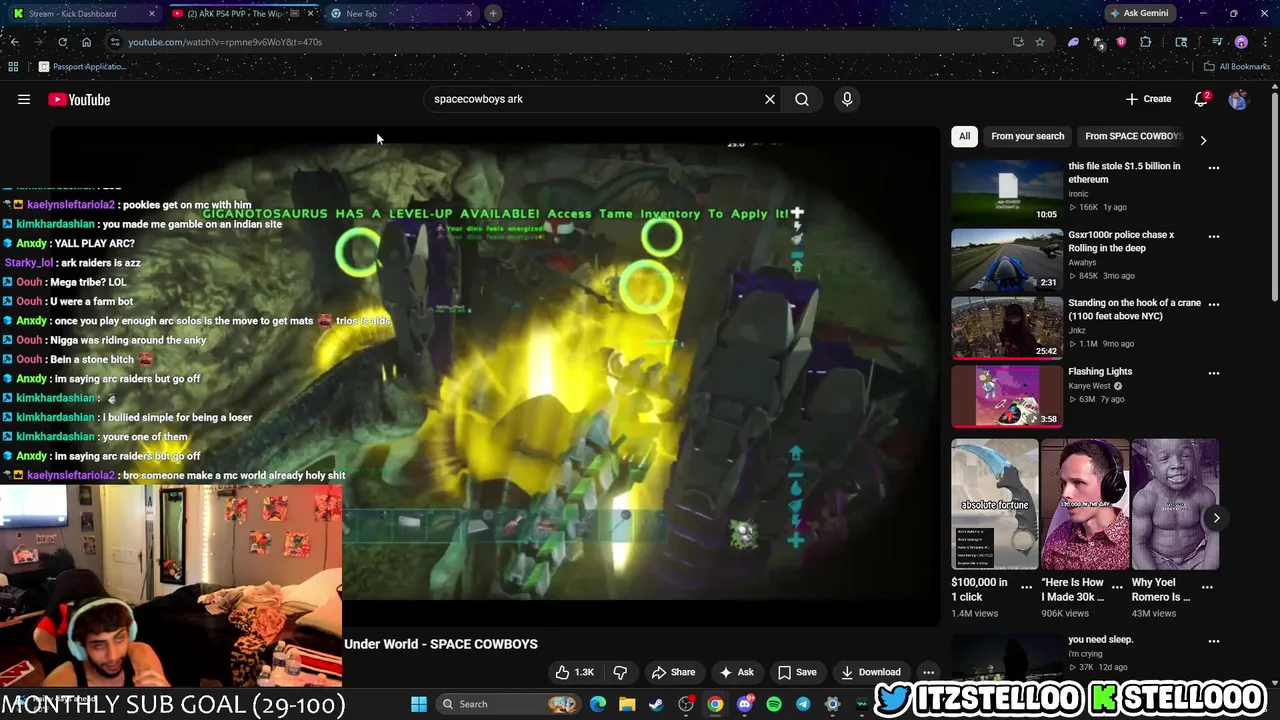Open the Why Yoel Romero Is Short
Screen dimensions: 1280x720
pos(1175,504)
